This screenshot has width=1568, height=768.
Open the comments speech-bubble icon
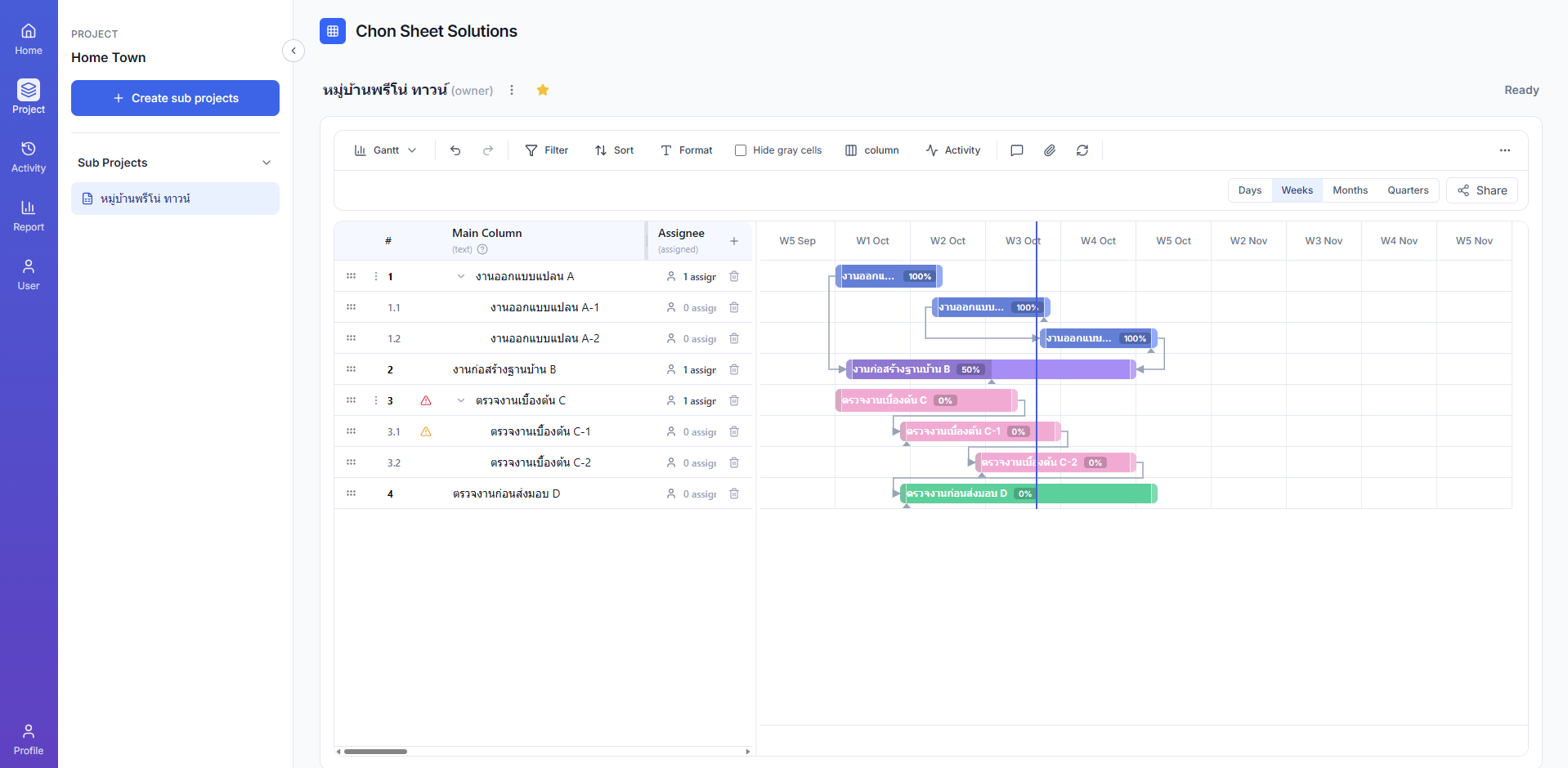1017,150
